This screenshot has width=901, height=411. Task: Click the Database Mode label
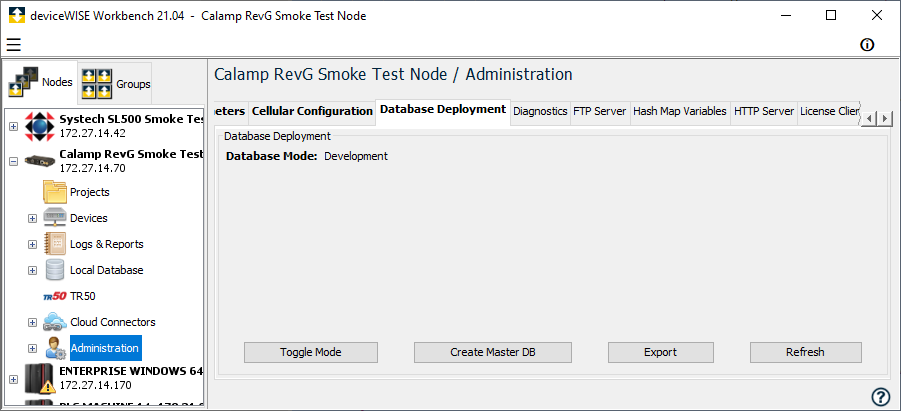point(272,156)
